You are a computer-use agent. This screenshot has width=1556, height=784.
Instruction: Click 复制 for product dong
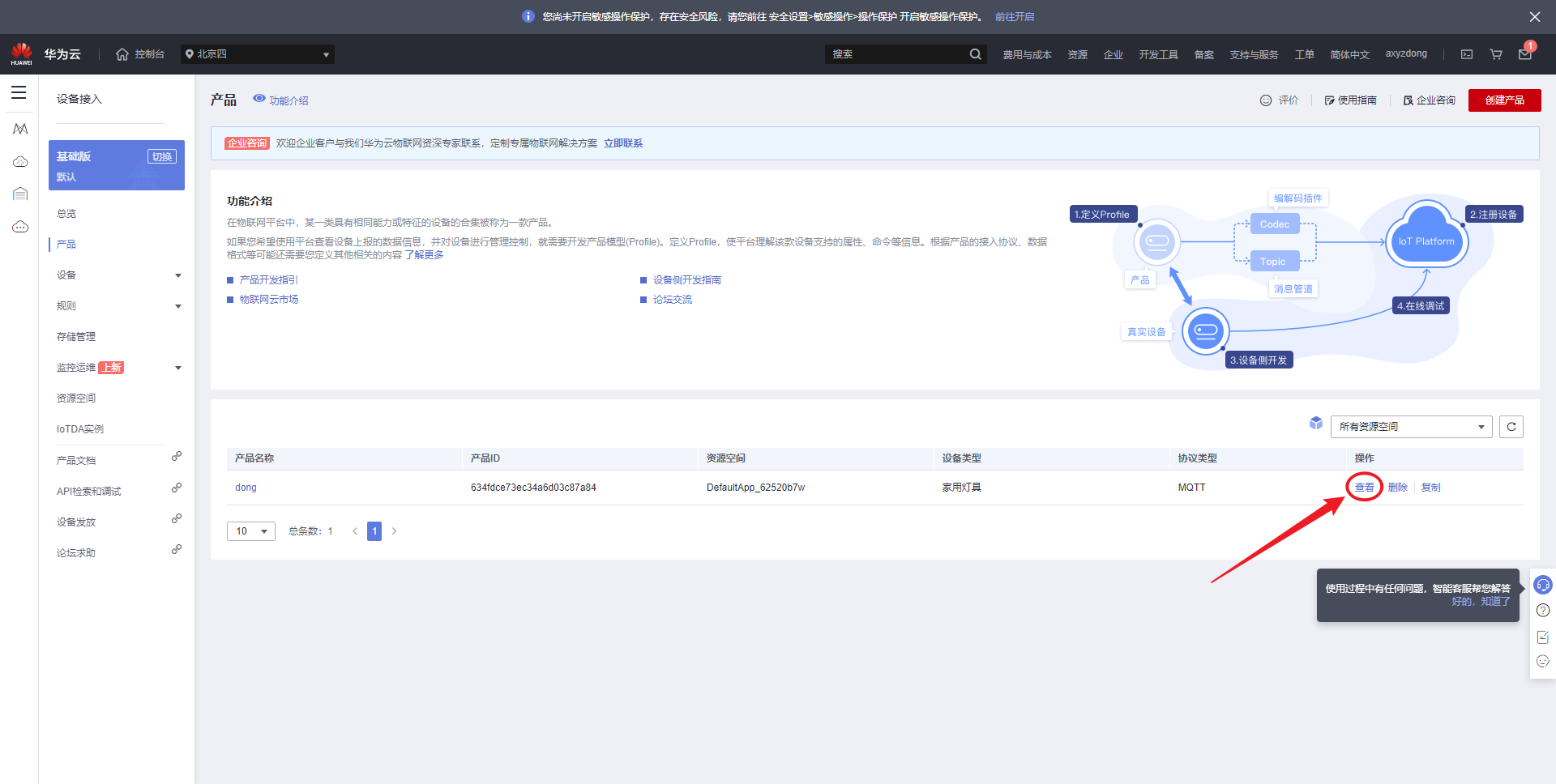coord(1431,488)
